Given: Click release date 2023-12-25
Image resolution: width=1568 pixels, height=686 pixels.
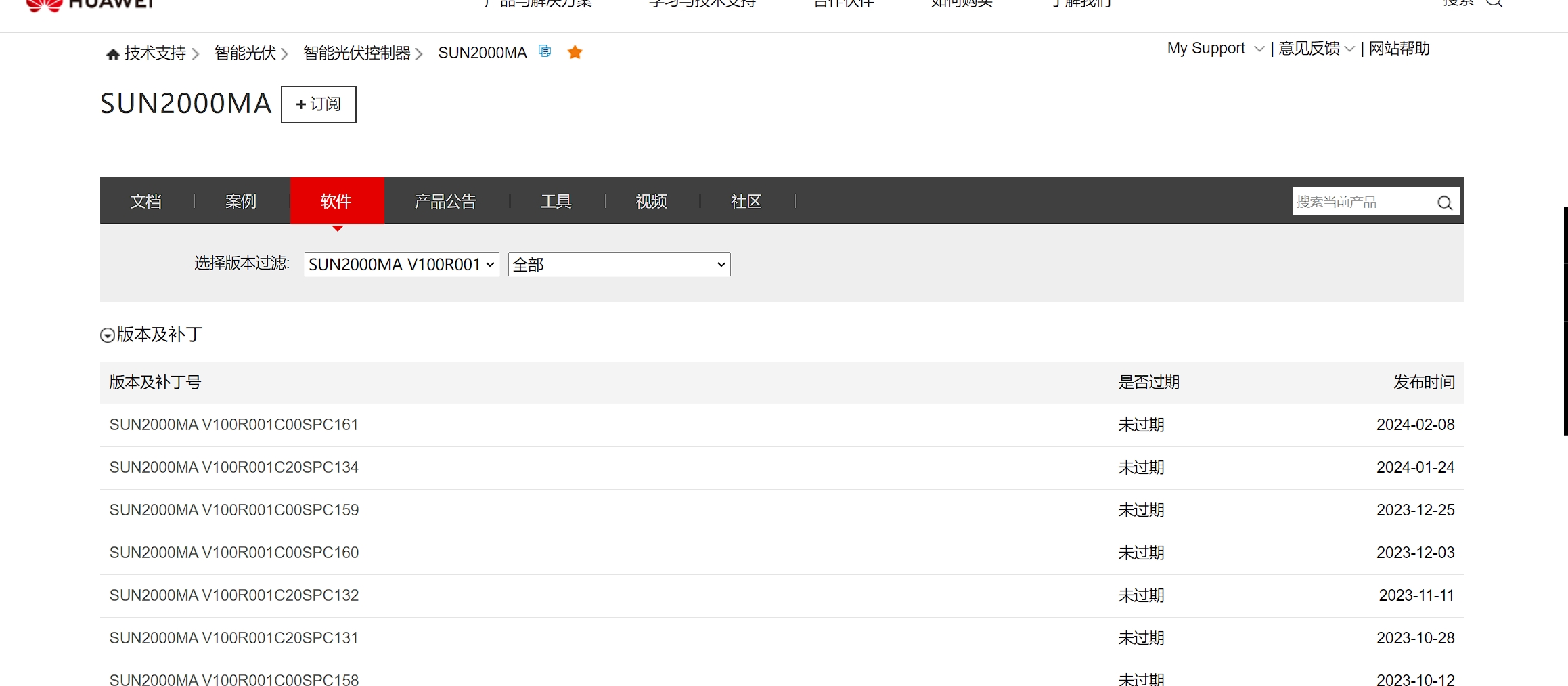Looking at the screenshot, I should (x=1416, y=510).
